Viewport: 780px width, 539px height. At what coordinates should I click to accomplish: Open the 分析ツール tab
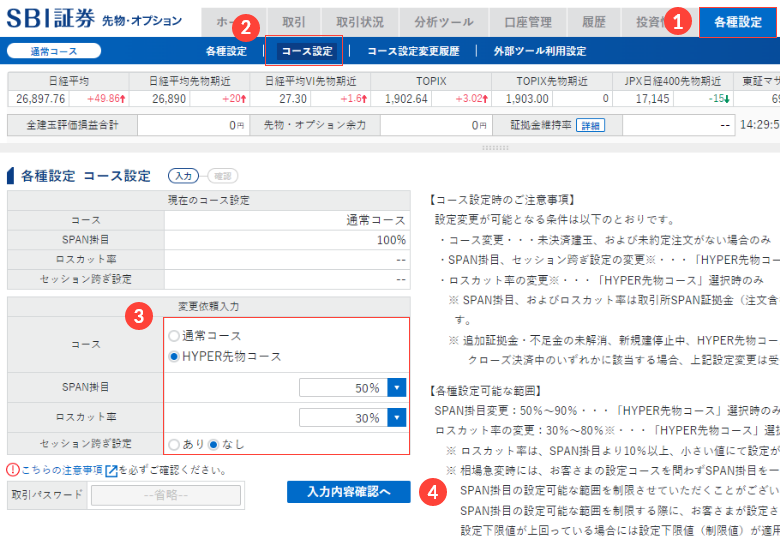[x=444, y=22]
